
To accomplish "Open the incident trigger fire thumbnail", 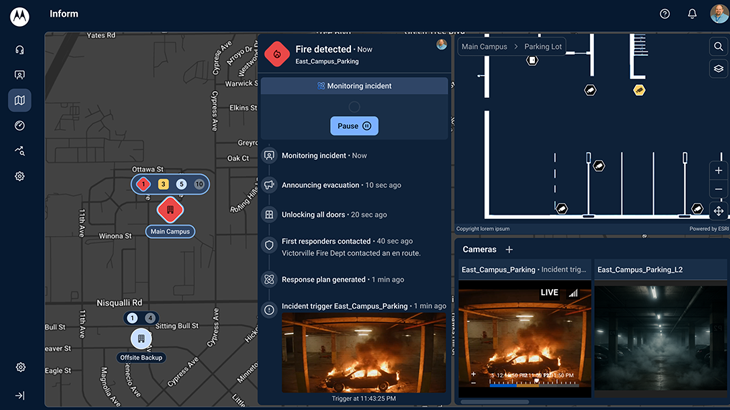I will (x=363, y=352).
